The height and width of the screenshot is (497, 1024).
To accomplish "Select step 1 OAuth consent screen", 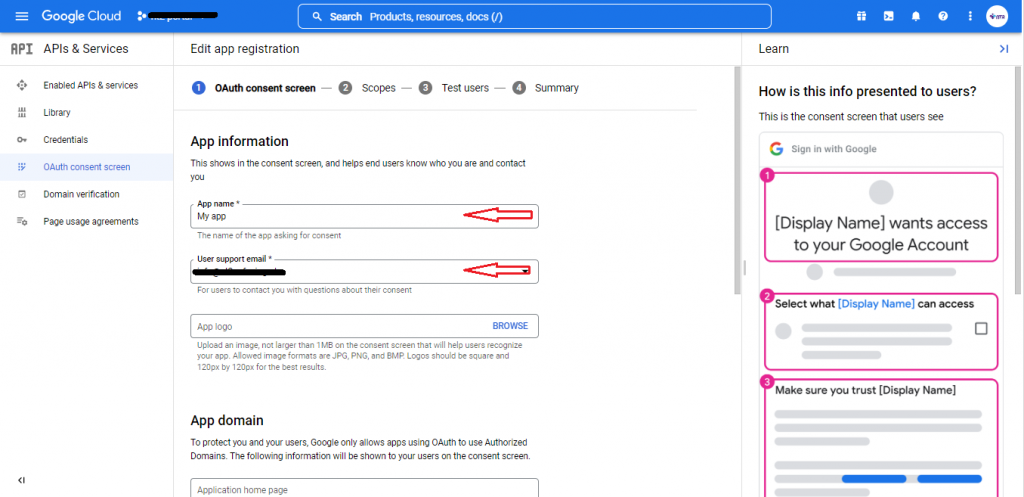I will (x=254, y=88).
